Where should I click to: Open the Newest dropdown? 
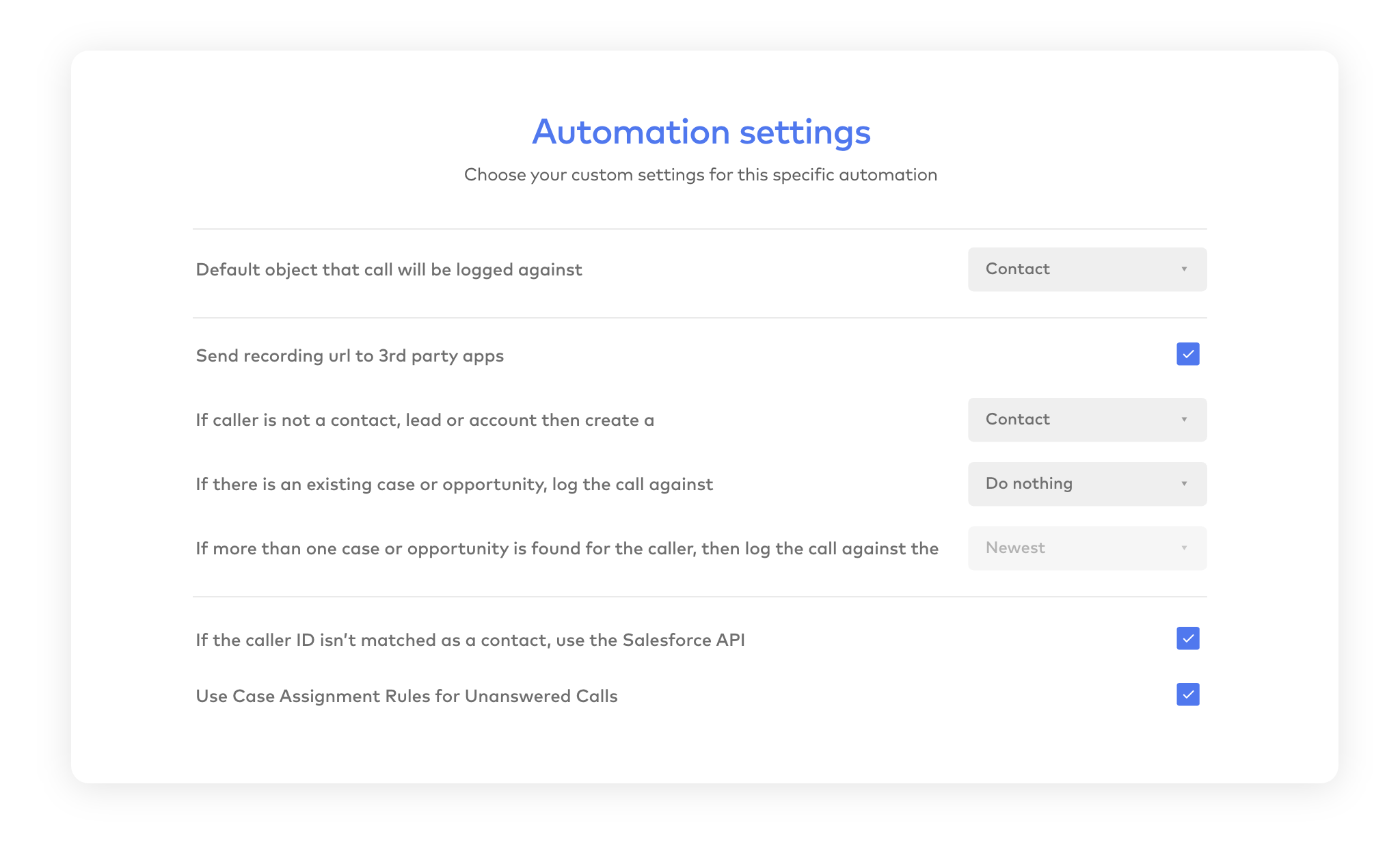pyautogui.click(x=1086, y=548)
